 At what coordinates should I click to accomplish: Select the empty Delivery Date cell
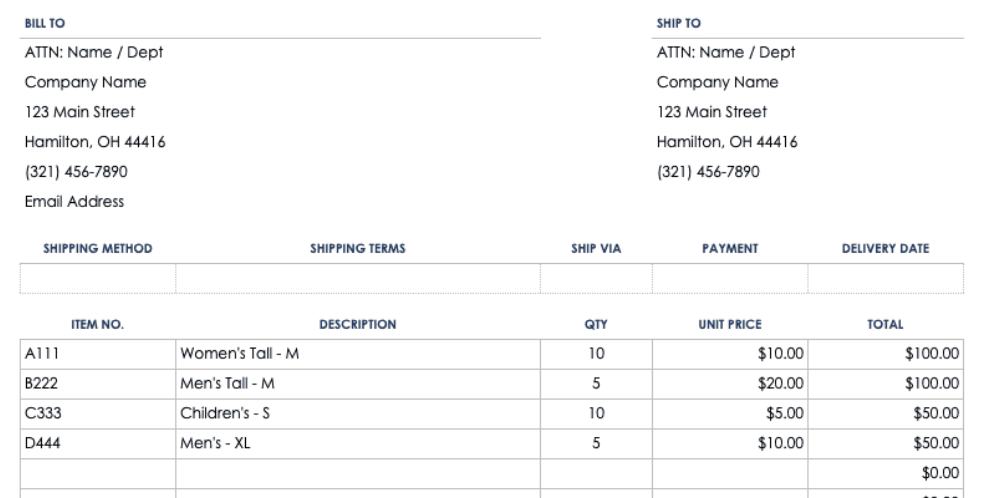pyautogui.click(x=885, y=278)
